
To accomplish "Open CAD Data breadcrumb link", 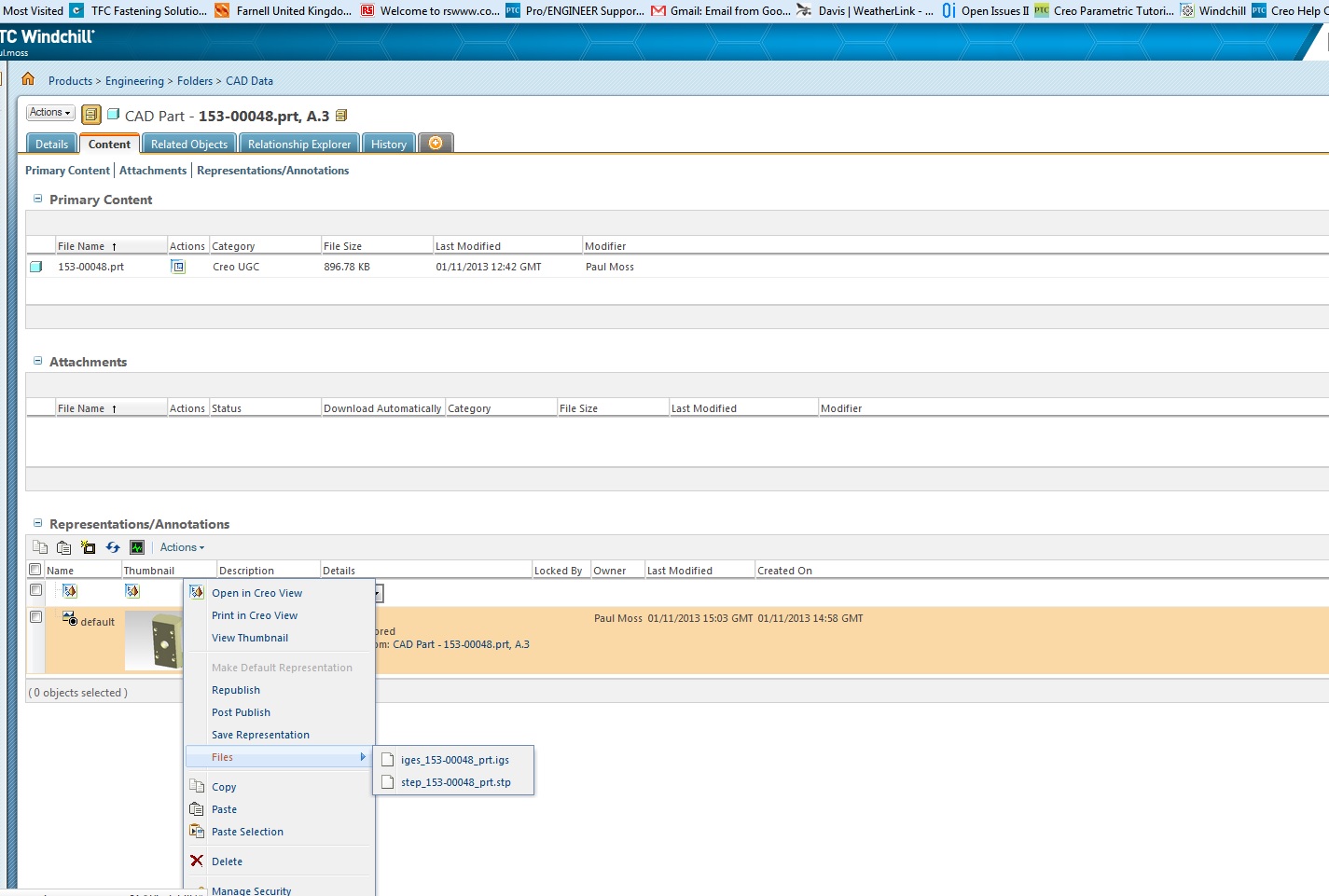I will pyautogui.click(x=249, y=81).
